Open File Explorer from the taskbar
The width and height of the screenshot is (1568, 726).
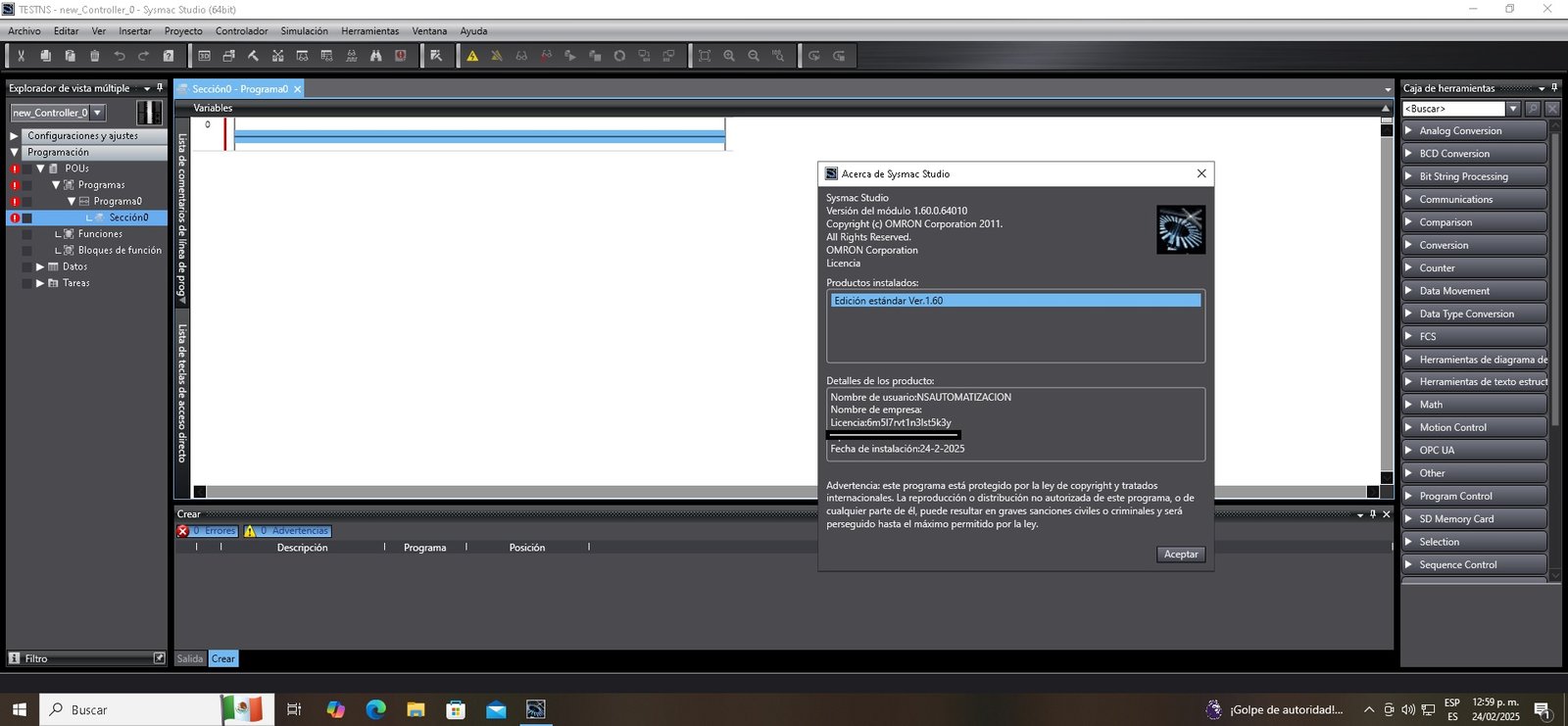pyautogui.click(x=416, y=709)
